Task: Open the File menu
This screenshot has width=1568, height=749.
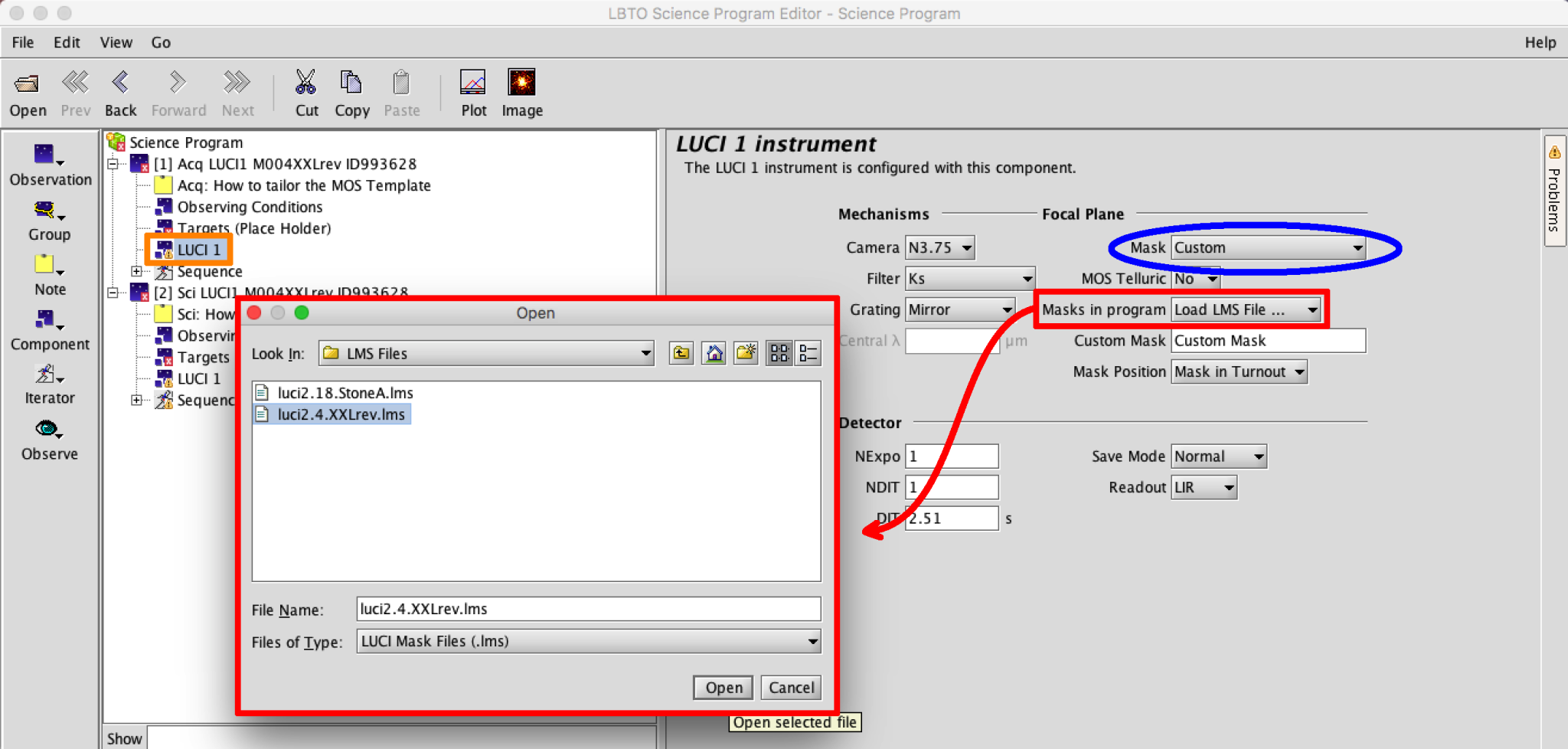Action: (22, 42)
